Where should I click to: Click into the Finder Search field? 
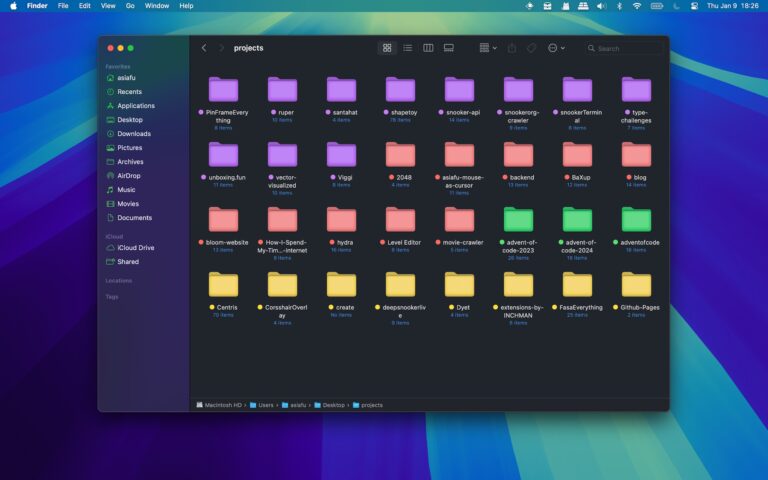point(624,48)
